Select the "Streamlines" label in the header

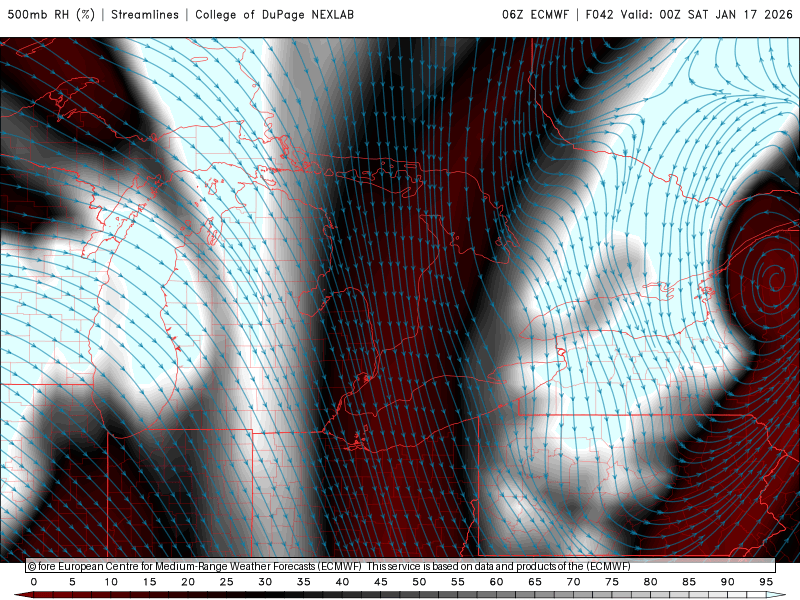pyautogui.click(x=145, y=14)
